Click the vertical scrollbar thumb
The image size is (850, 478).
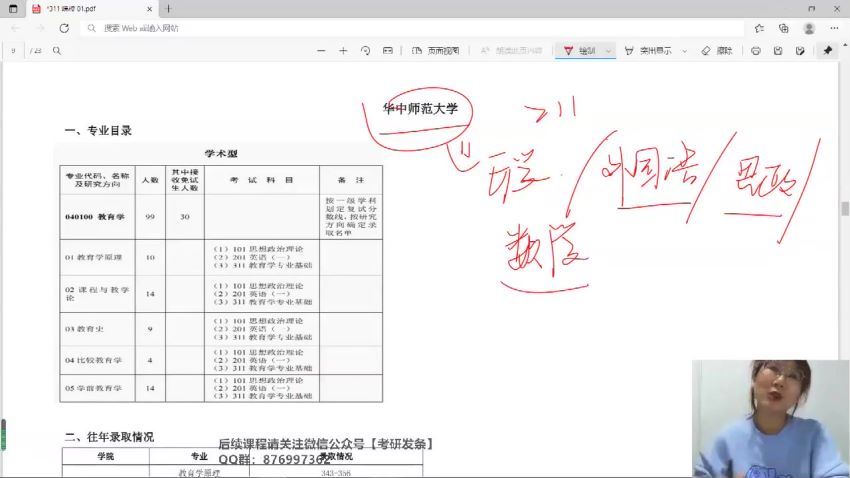tap(845, 209)
